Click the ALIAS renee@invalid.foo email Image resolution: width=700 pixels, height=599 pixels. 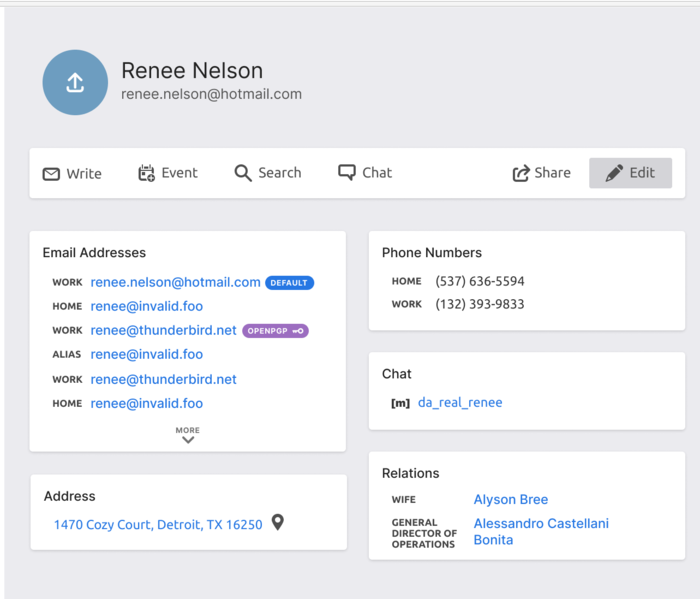146,354
